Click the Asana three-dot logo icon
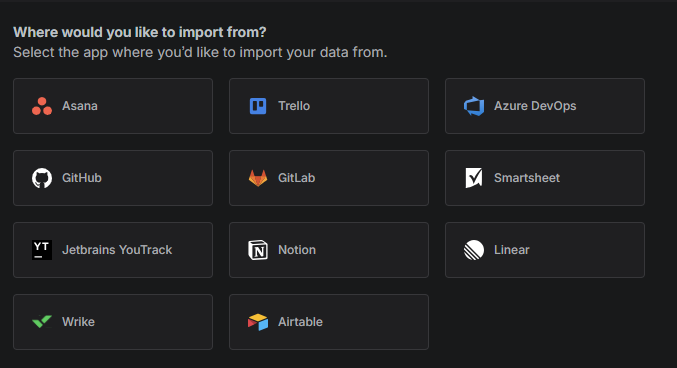 (x=42, y=106)
